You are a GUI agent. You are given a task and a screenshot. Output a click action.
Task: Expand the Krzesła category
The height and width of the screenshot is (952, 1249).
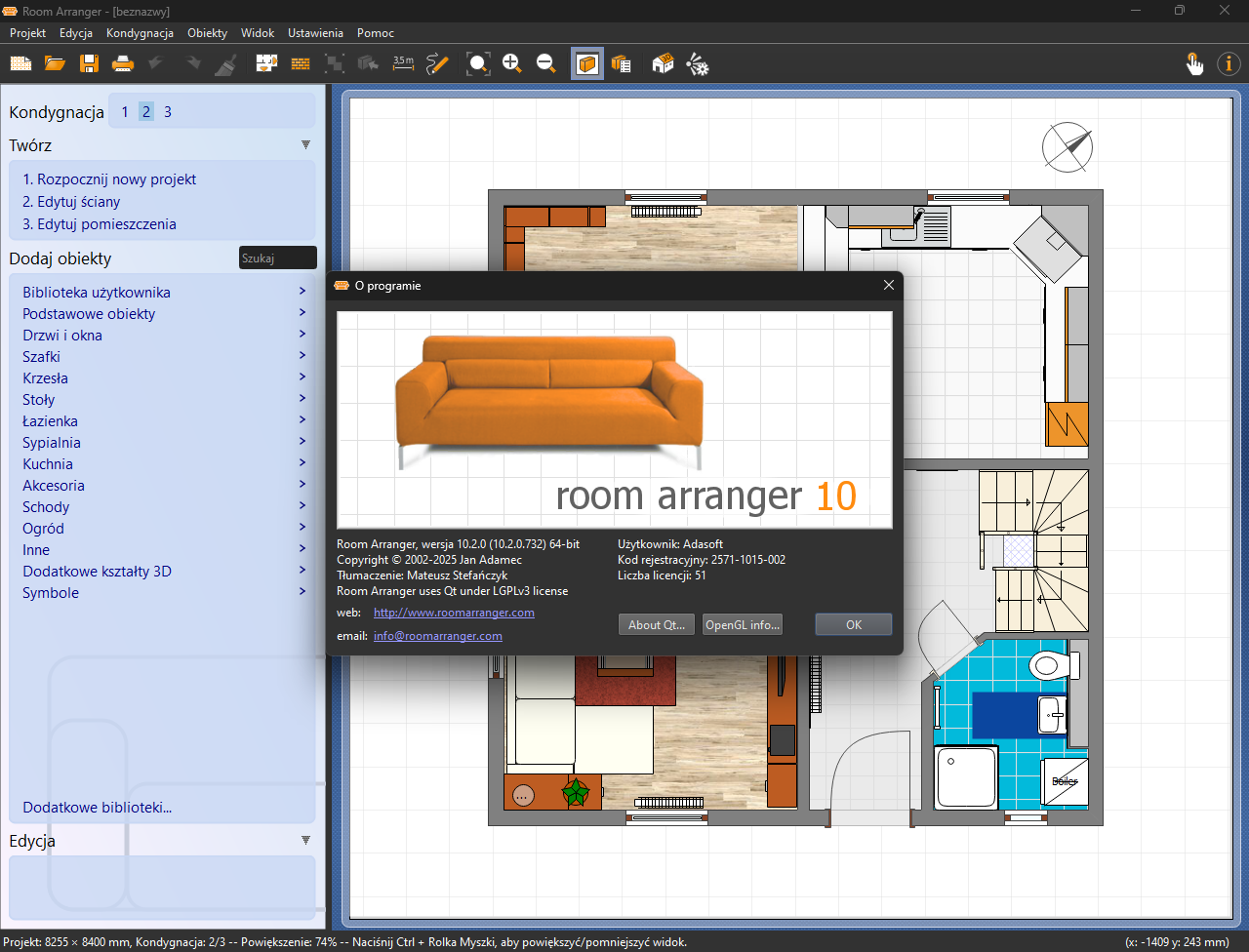click(164, 378)
